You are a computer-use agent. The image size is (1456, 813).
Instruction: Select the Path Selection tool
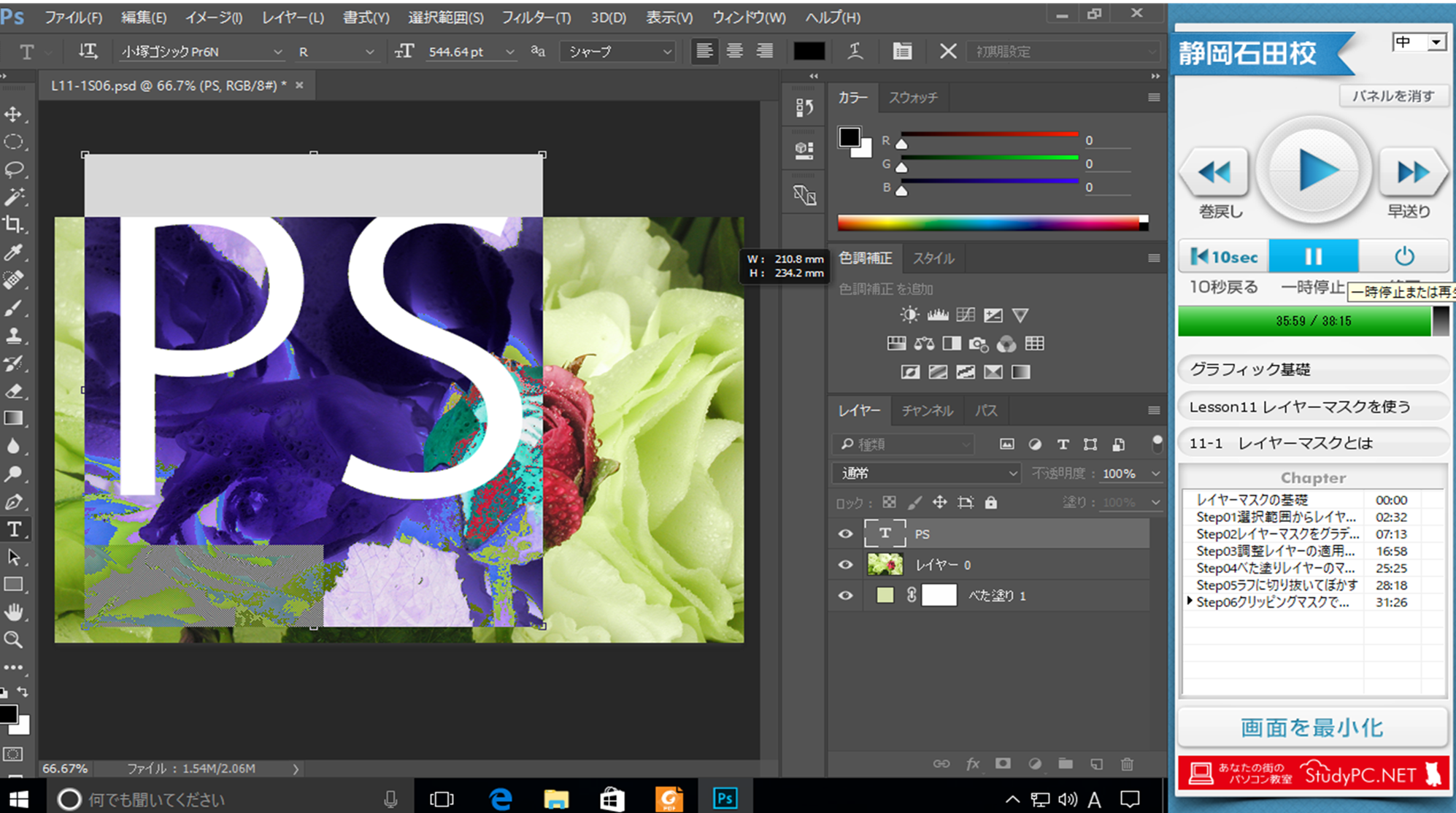click(13, 557)
